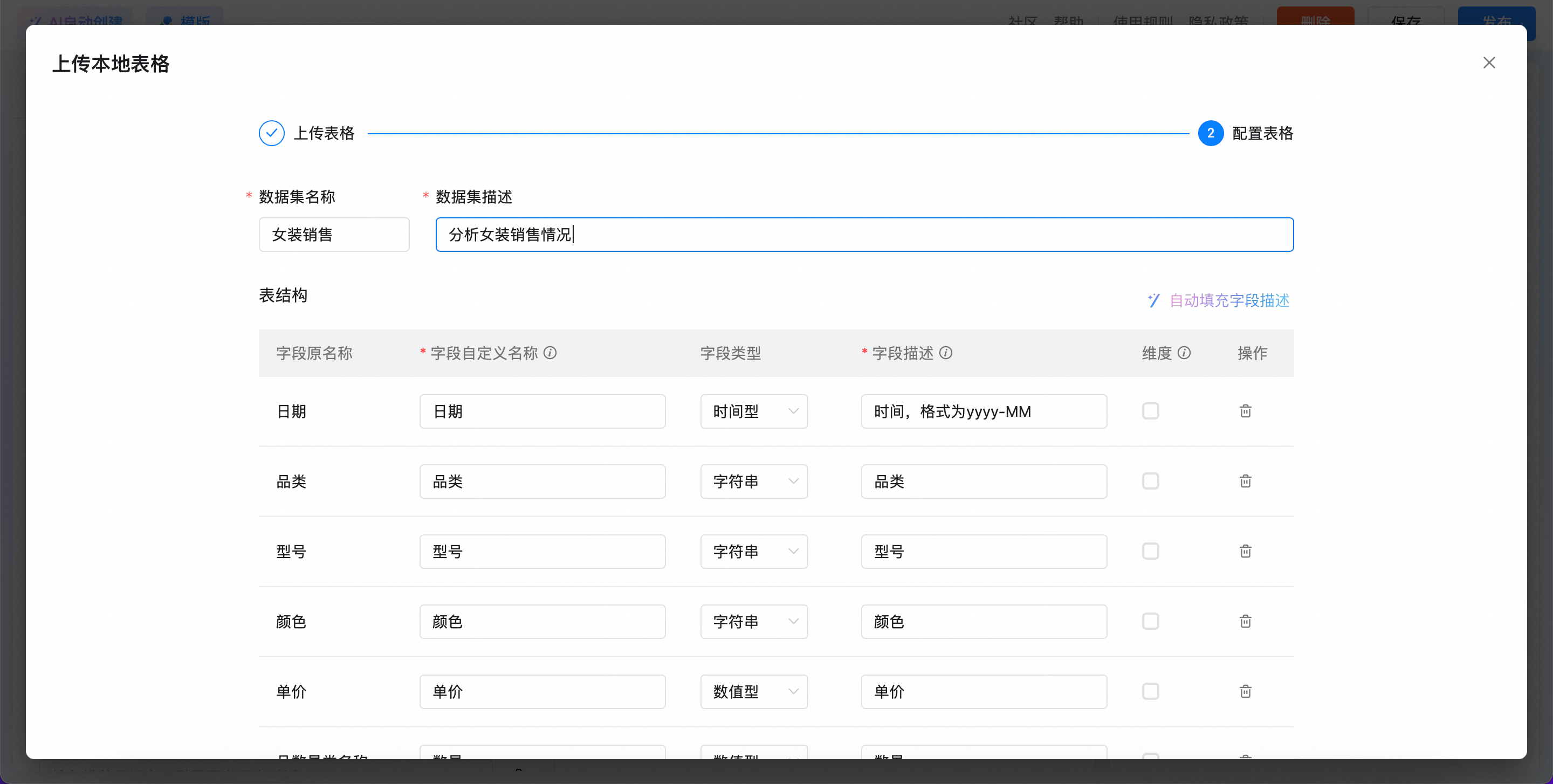Delete the 品类 field row

pyautogui.click(x=1245, y=481)
